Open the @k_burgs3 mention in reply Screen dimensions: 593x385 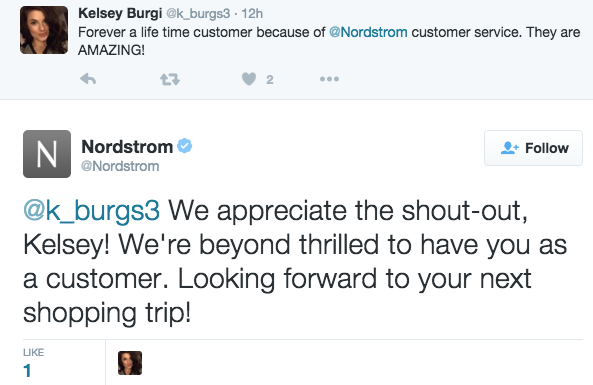[92, 211]
